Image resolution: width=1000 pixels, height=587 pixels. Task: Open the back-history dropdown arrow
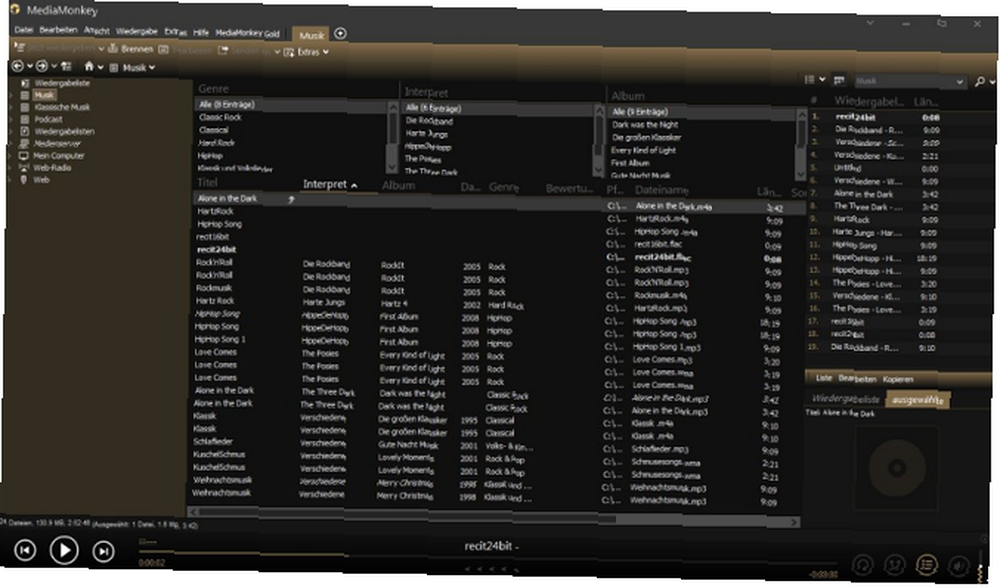[29, 66]
